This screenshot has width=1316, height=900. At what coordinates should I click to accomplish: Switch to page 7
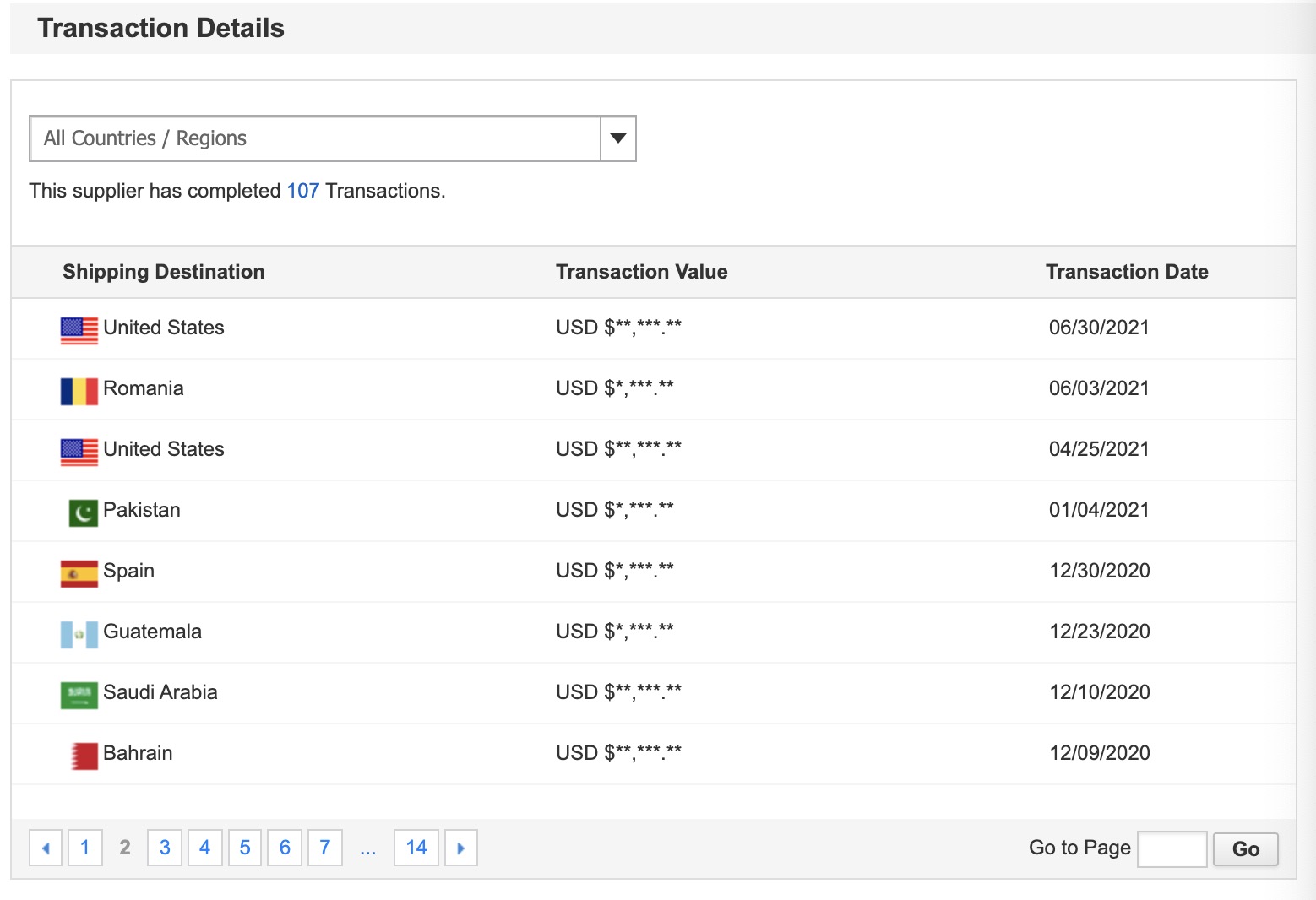click(324, 848)
